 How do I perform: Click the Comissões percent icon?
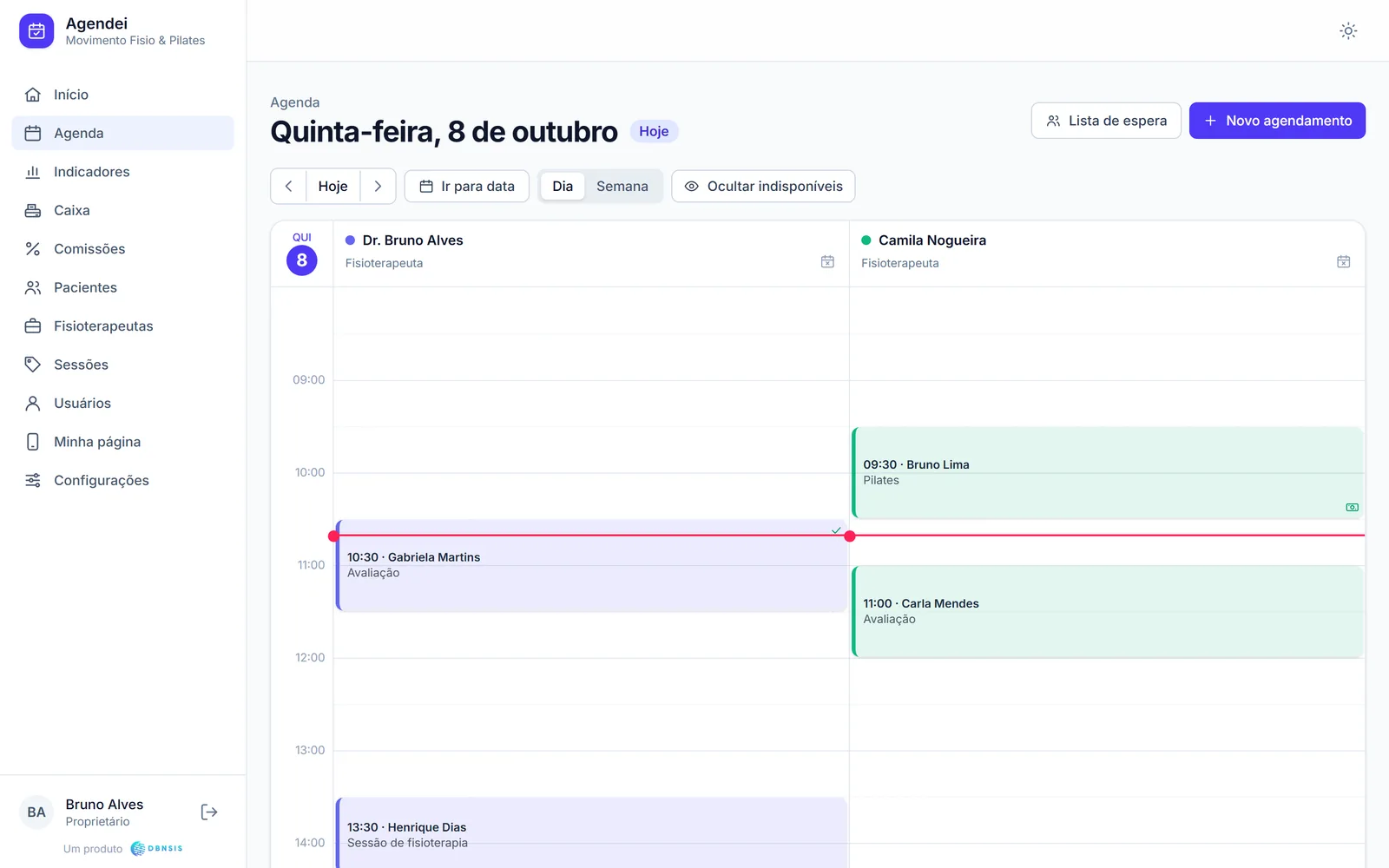[x=33, y=249]
